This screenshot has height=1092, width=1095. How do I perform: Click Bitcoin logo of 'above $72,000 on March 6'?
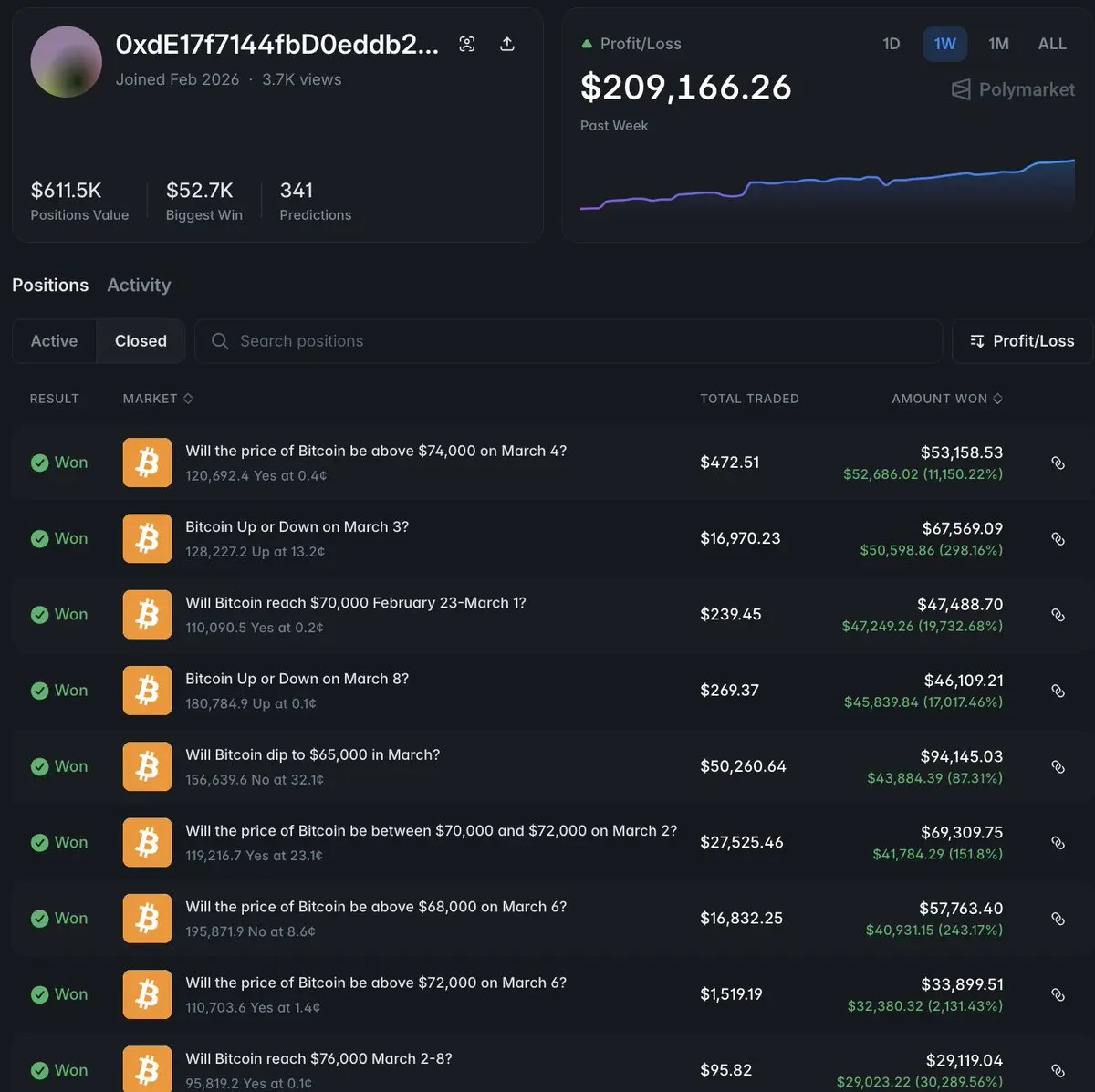coord(147,994)
